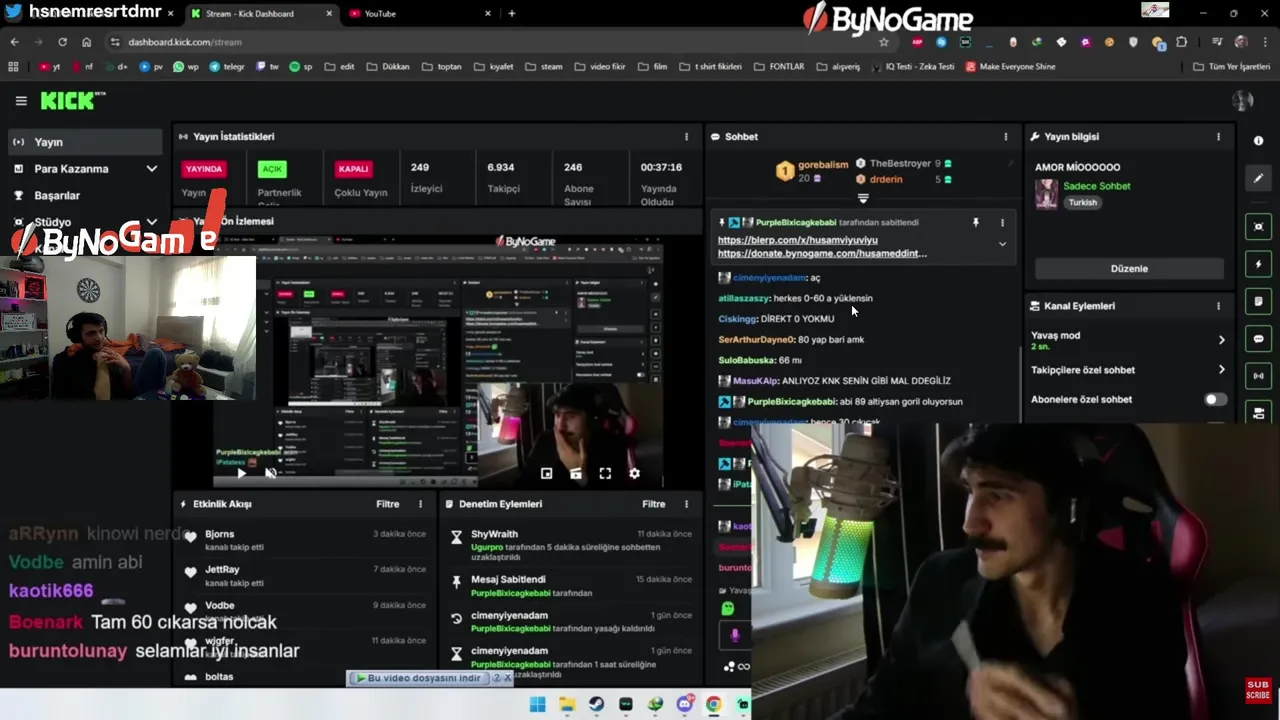Open Takipçilere özel sohbet settings arrow
The width and height of the screenshot is (1280, 720).
tap(1221, 370)
